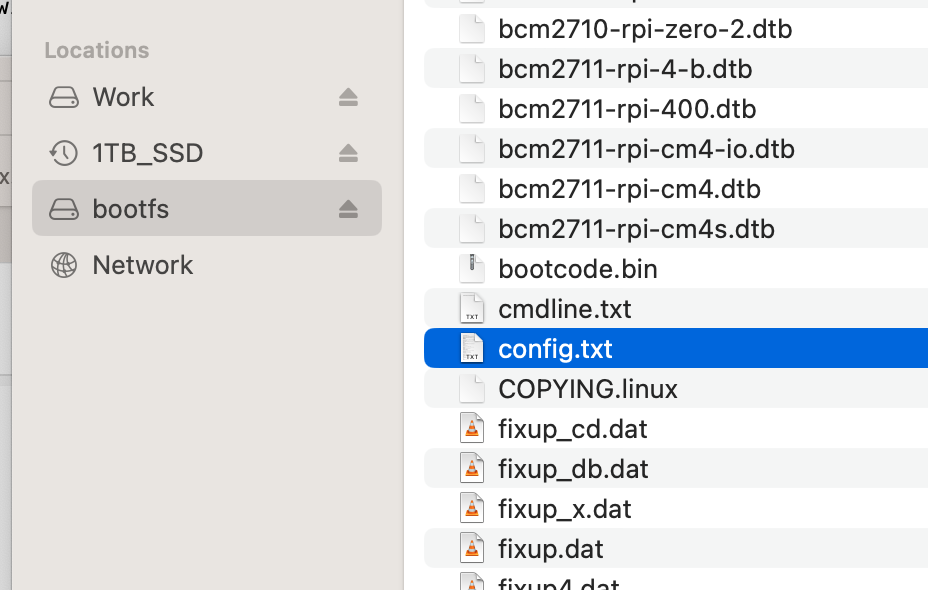928x590 pixels.
Task: Click the Work disk icon
Action: click(63, 97)
